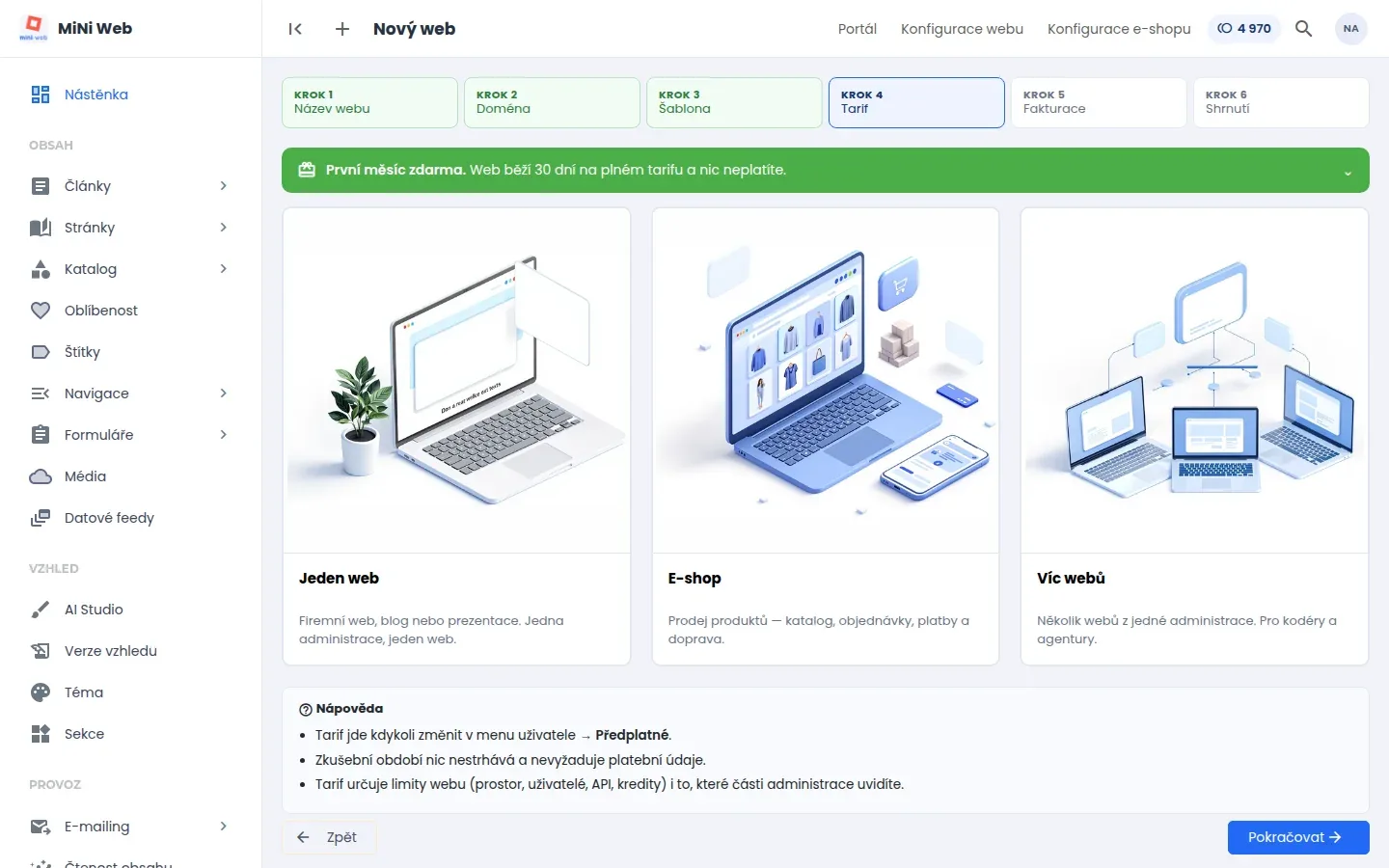
Task: Click the Pokračovat button
Action: click(x=1298, y=837)
